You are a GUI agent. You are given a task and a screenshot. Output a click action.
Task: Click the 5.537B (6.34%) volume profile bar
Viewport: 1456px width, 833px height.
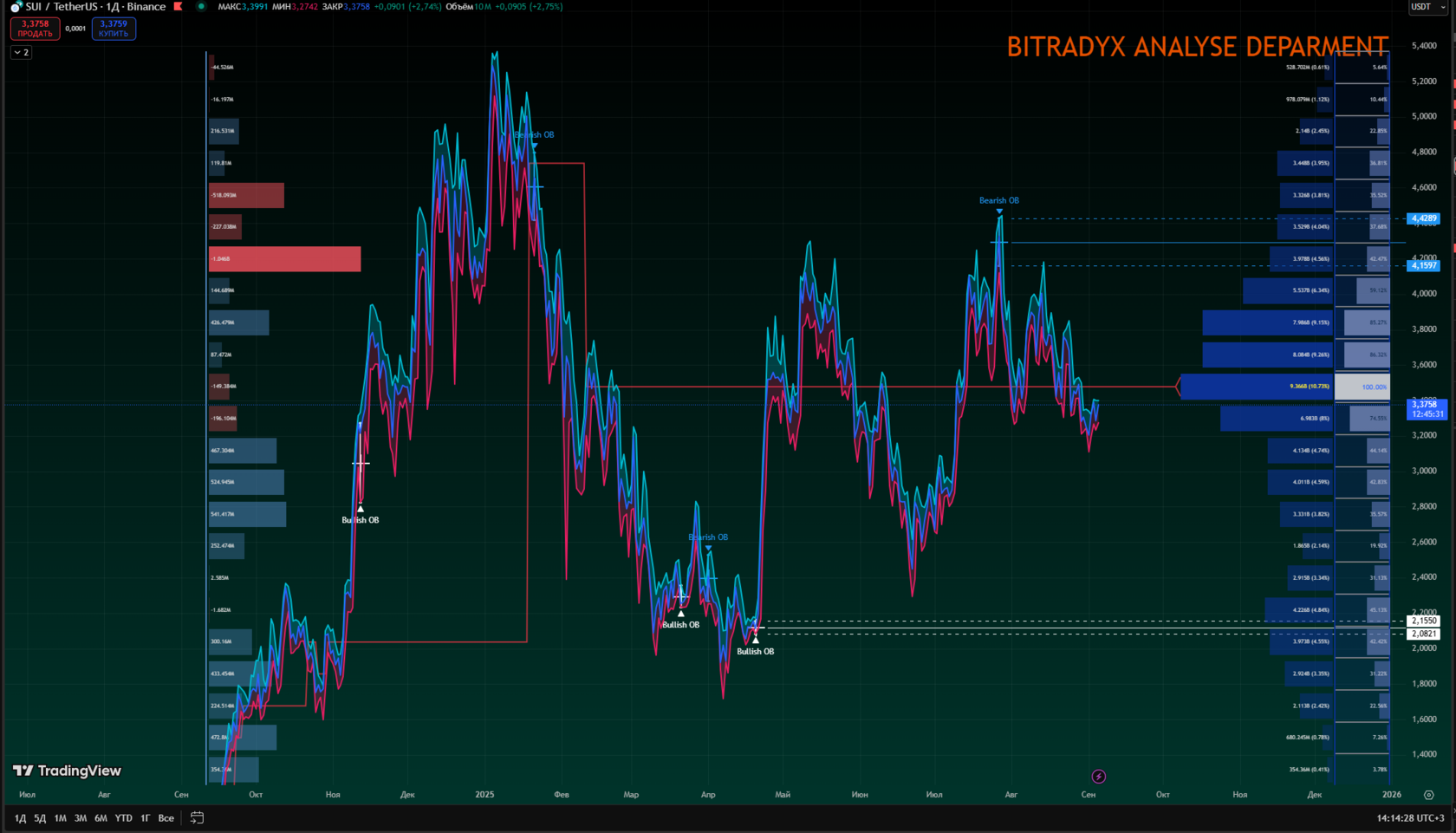pyautogui.click(x=1288, y=290)
